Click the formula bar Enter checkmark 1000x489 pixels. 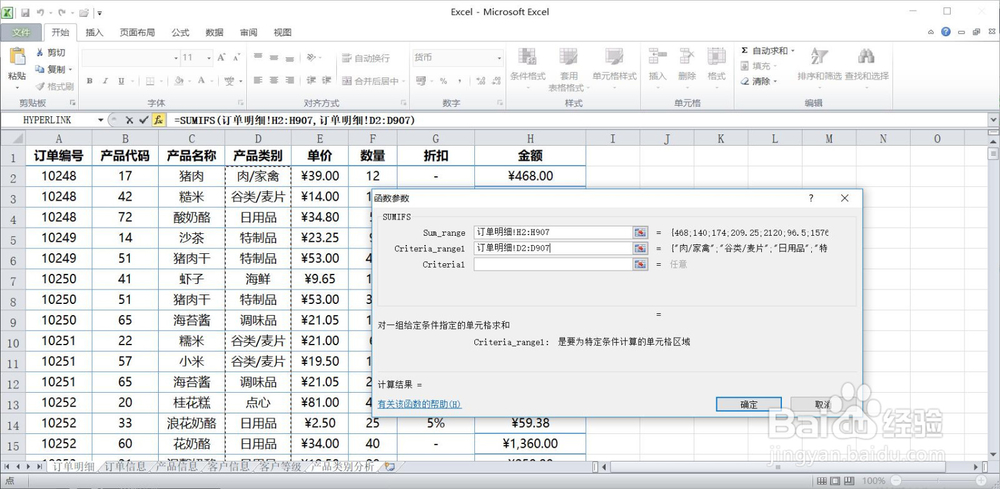(143, 120)
